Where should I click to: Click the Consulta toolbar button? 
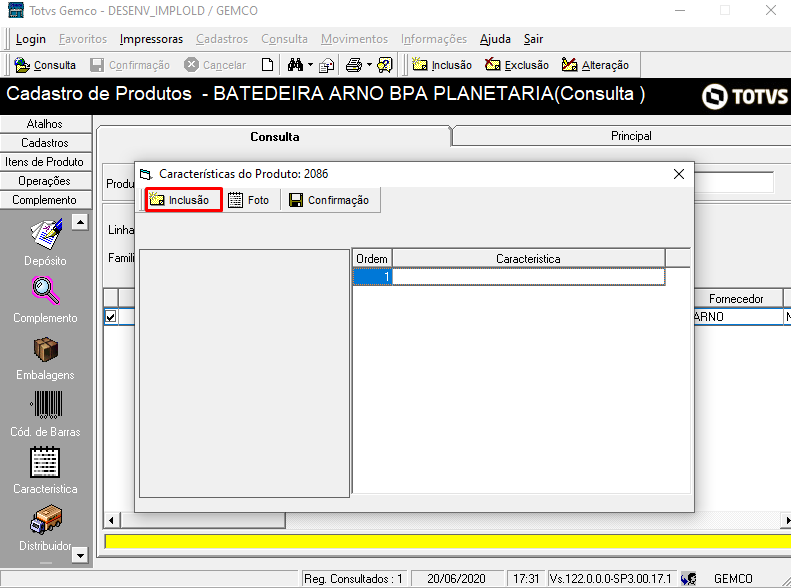pyautogui.click(x=45, y=65)
